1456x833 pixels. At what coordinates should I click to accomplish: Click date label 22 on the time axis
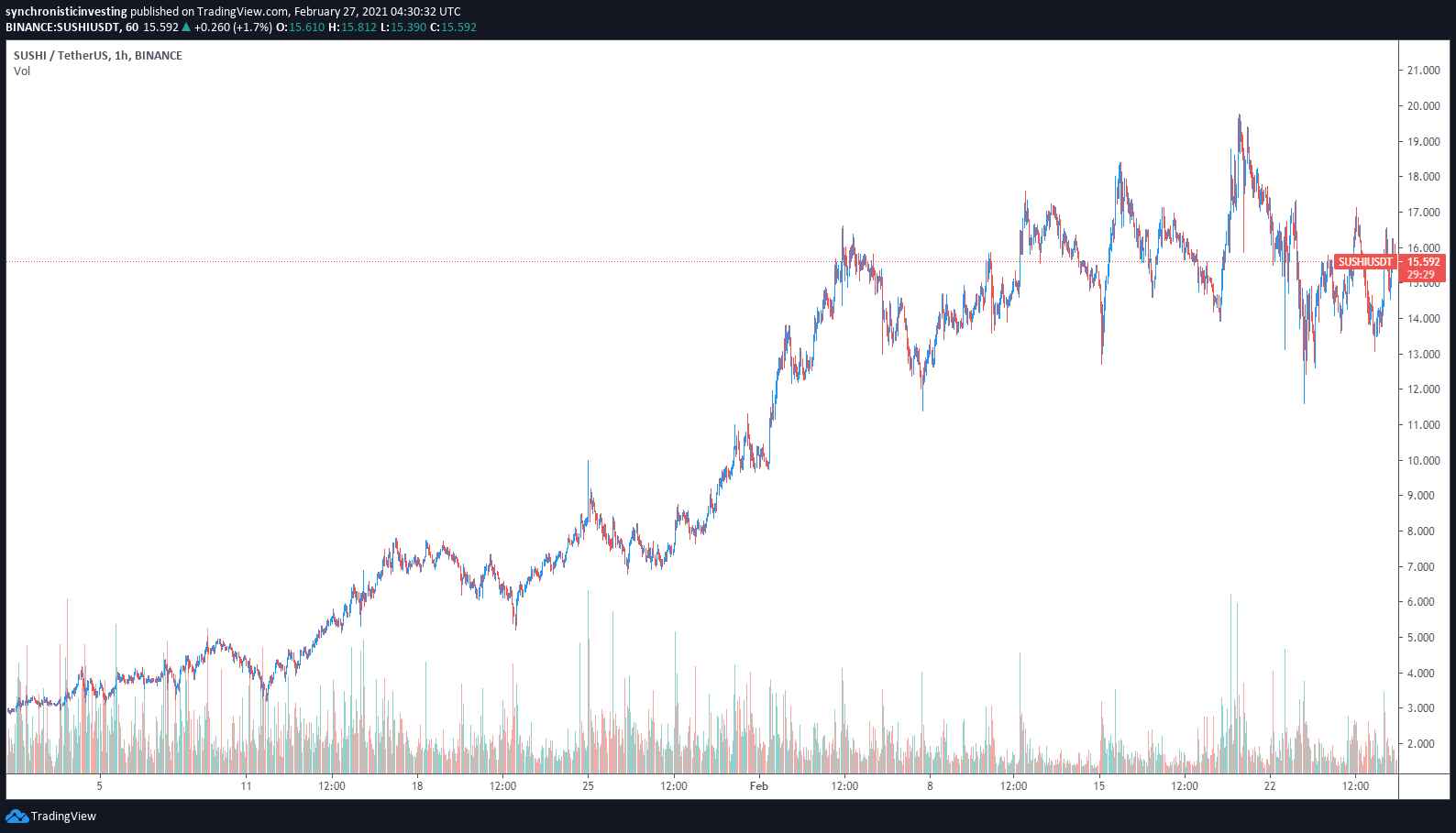[x=1270, y=786]
